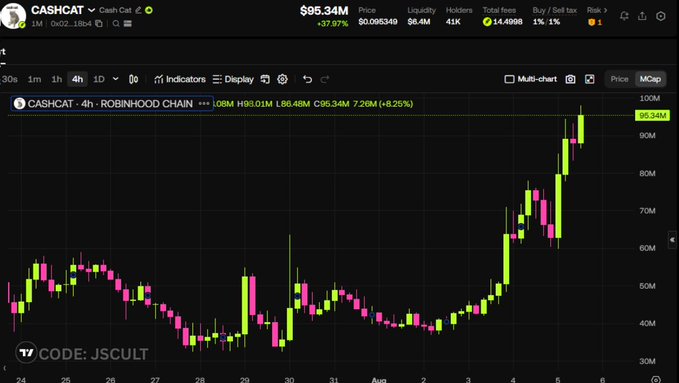Open the hexagon settings icon in header
Image resolution: width=679 pixels, height=383 pixels.
click(x=661, y=16)
